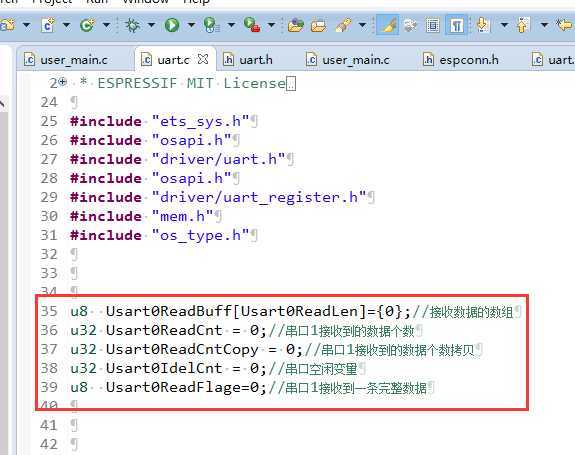Open Next Annotation dropdown arrow

[505, 25]
